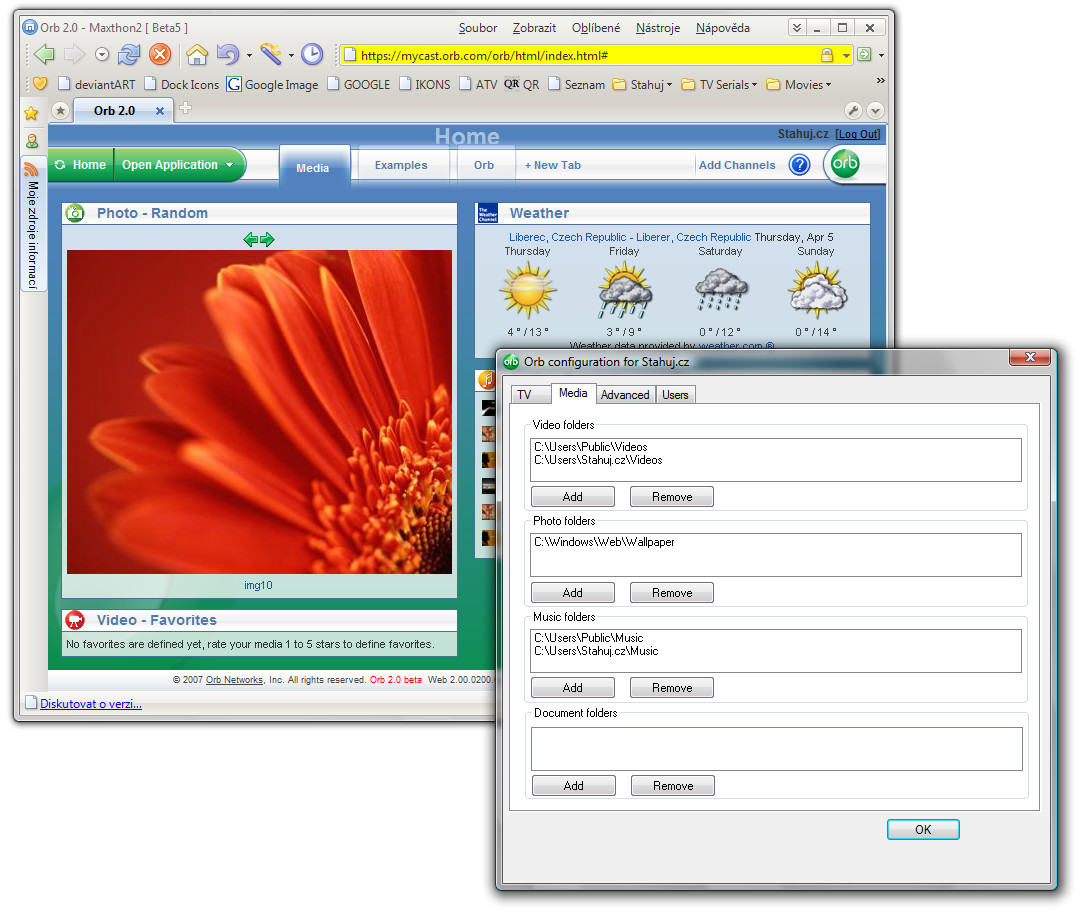Click The Weather Channel logo icon
The image size is (1077, 911).
tap(487, 213)
